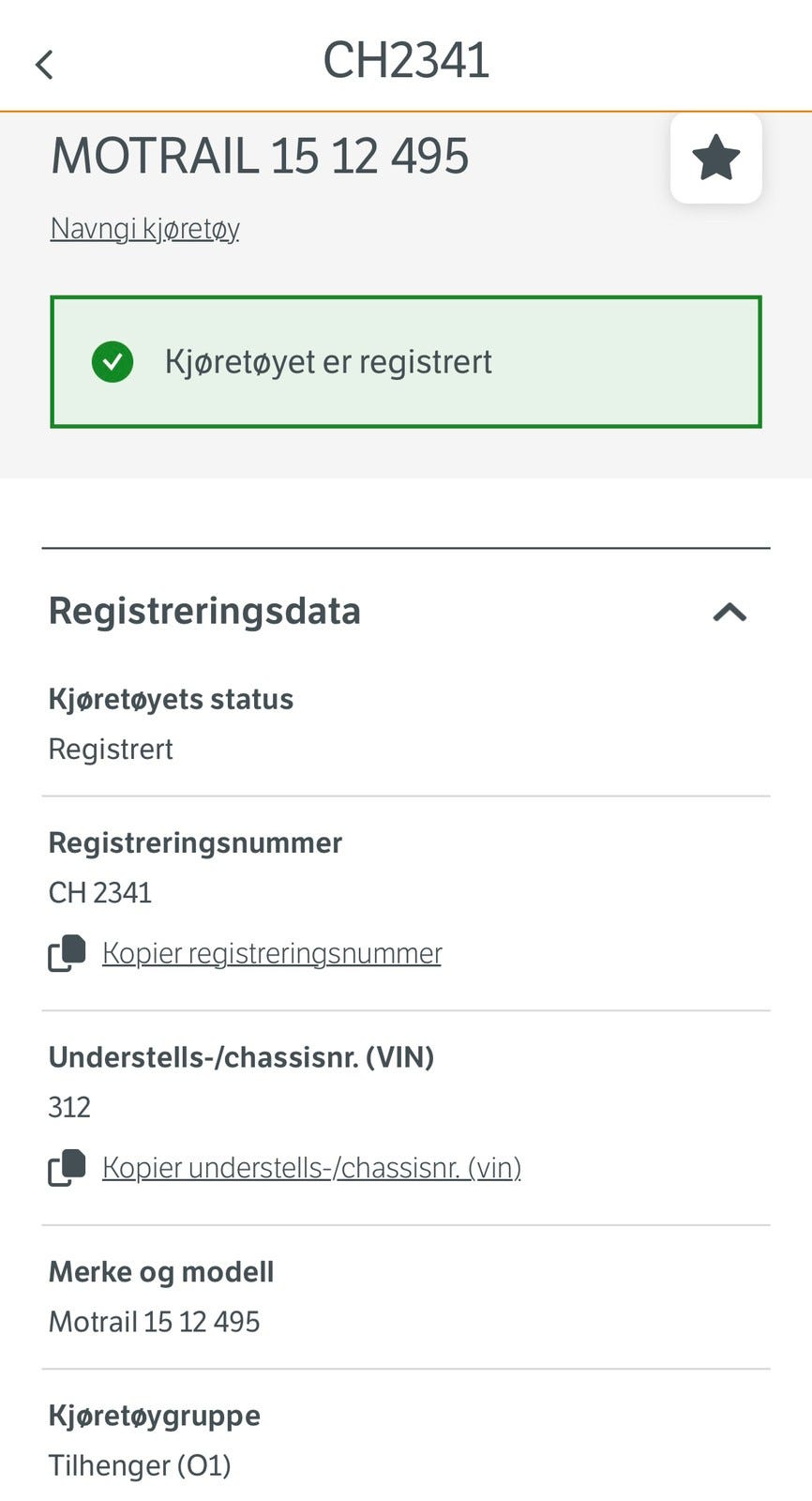Image resolution: width=812 pixels, height=1501 pixels.
Task: Tap the Kopier registreringsnummer link
Action: (x=271, y=953)
